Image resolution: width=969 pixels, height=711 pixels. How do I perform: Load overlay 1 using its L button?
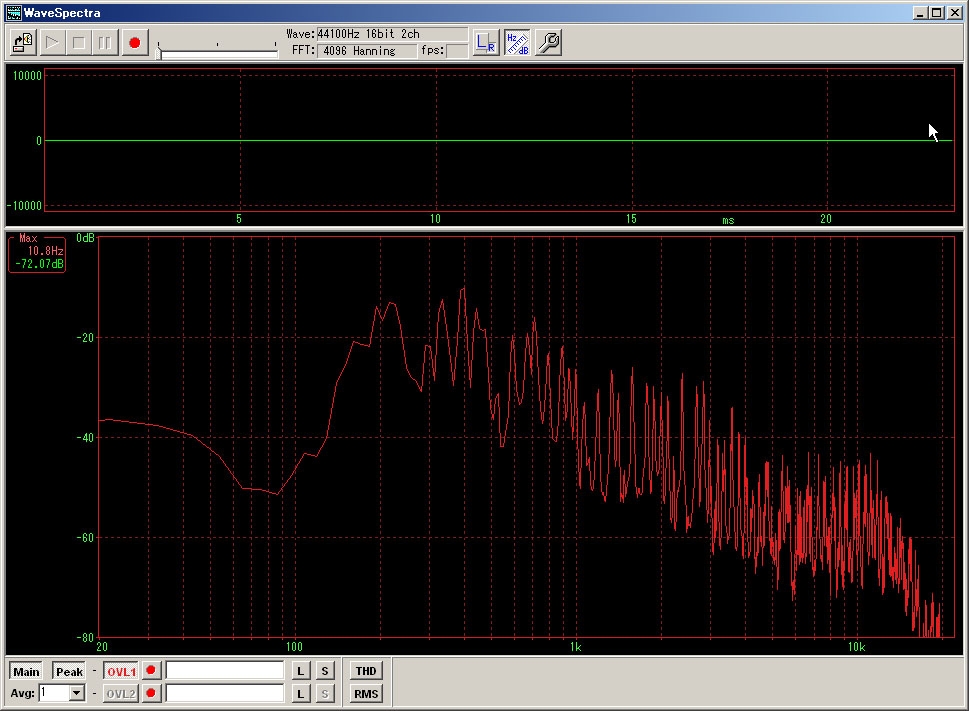point(301,671)
